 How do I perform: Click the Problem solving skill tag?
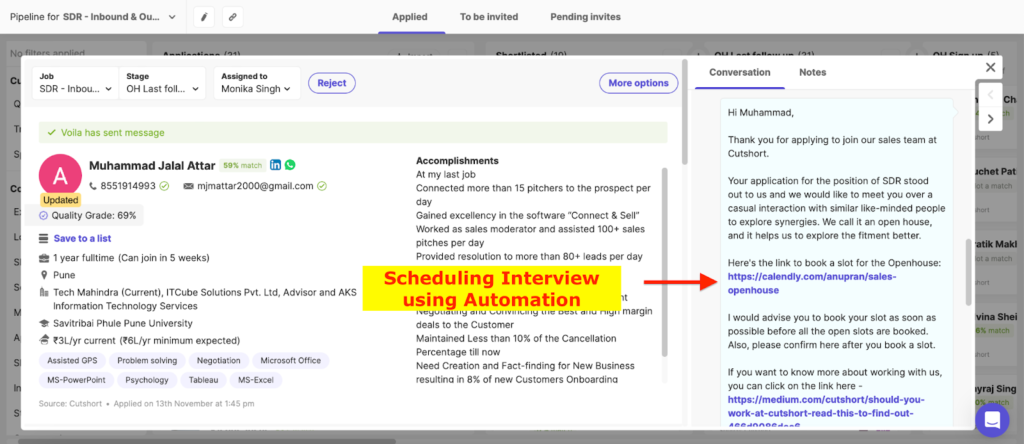tap(147, 360)
